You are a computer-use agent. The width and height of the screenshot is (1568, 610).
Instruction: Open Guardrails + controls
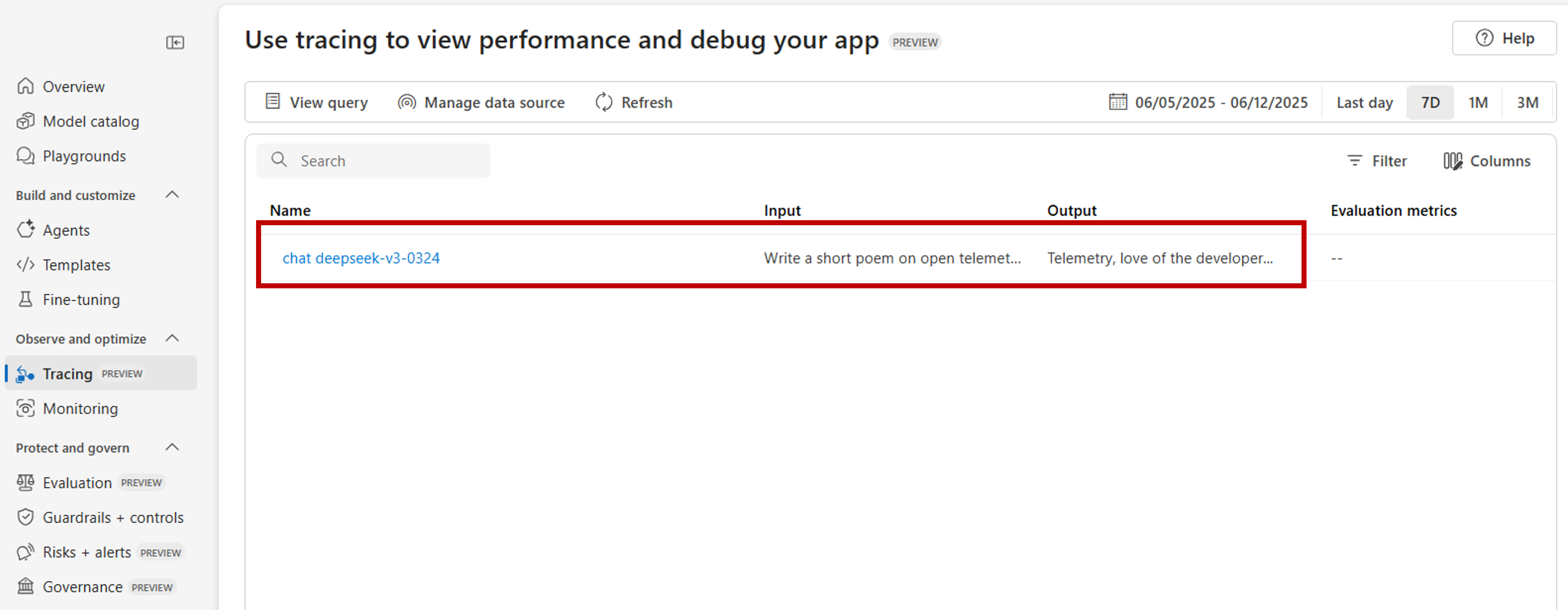point(113,518)
